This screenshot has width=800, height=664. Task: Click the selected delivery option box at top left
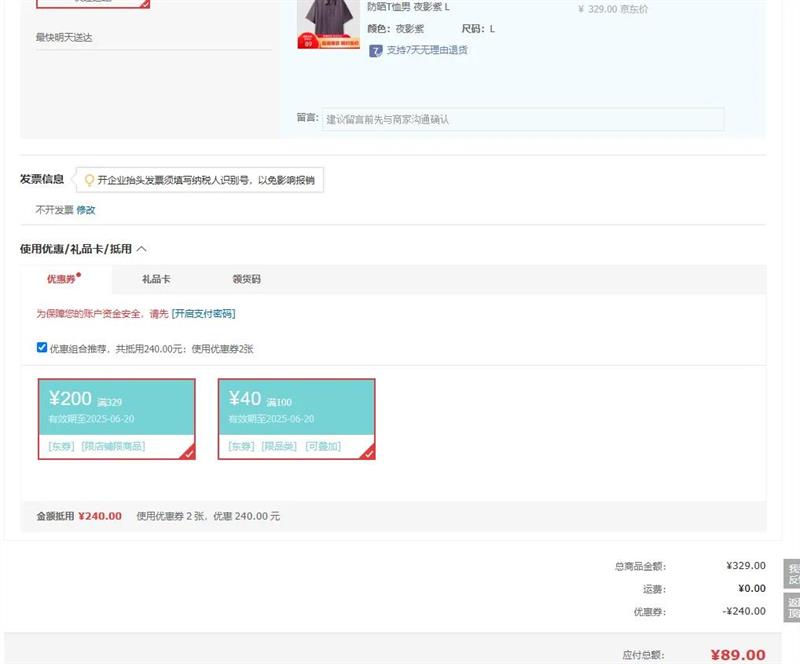[x=93, y=4]
